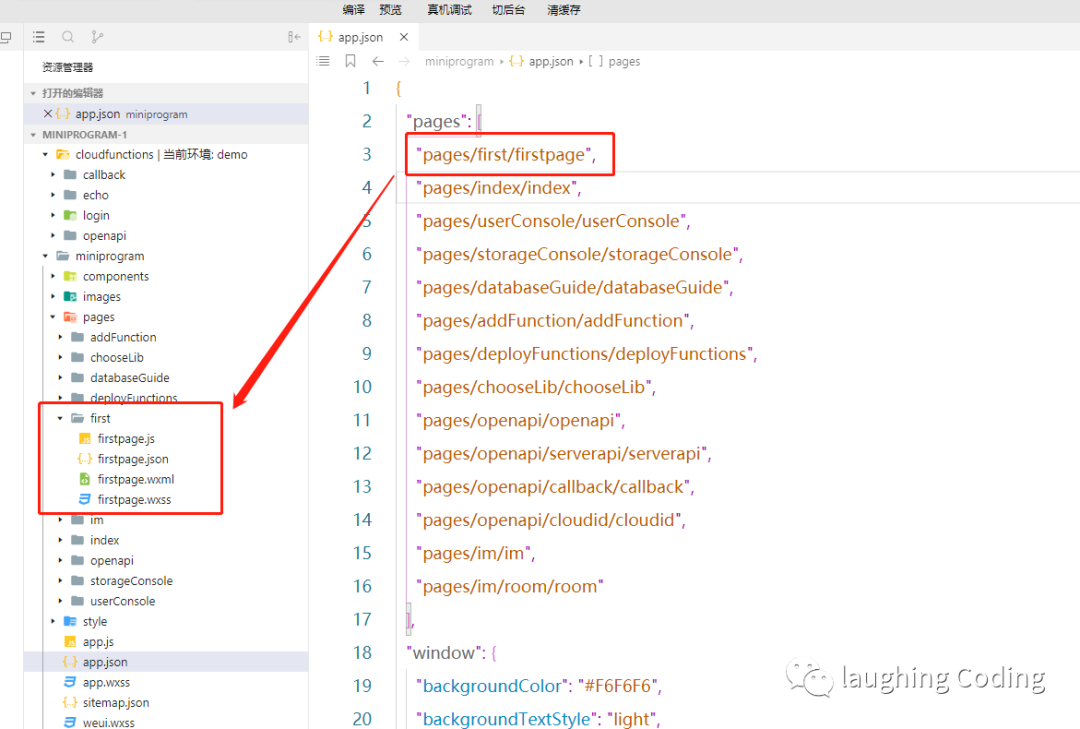The image size is (1080, 729).
Task: Click 预览 in the top toolbar
Action: (391, 10)
